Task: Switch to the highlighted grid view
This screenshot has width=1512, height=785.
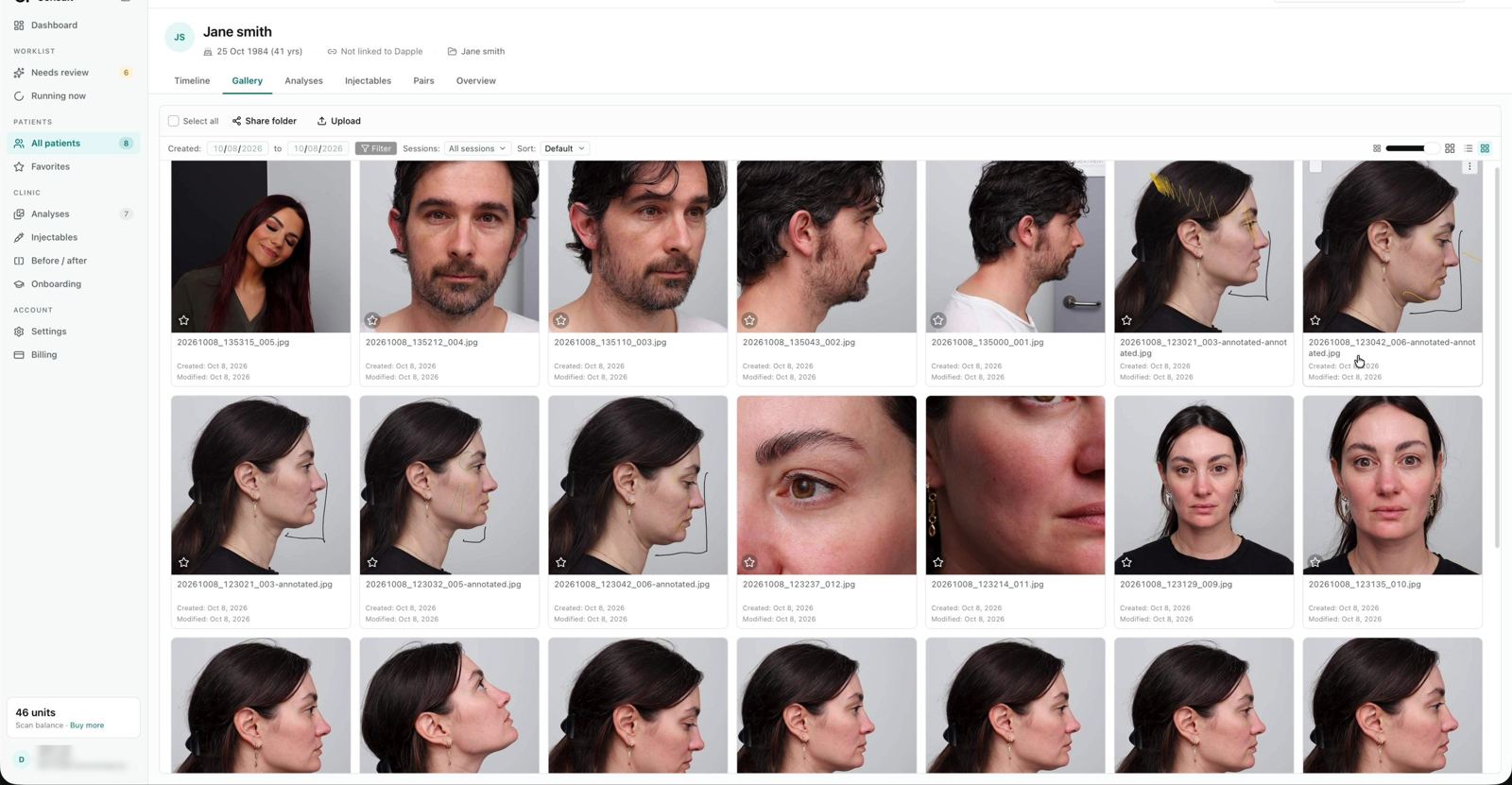Action: [x=1485, y=148]
